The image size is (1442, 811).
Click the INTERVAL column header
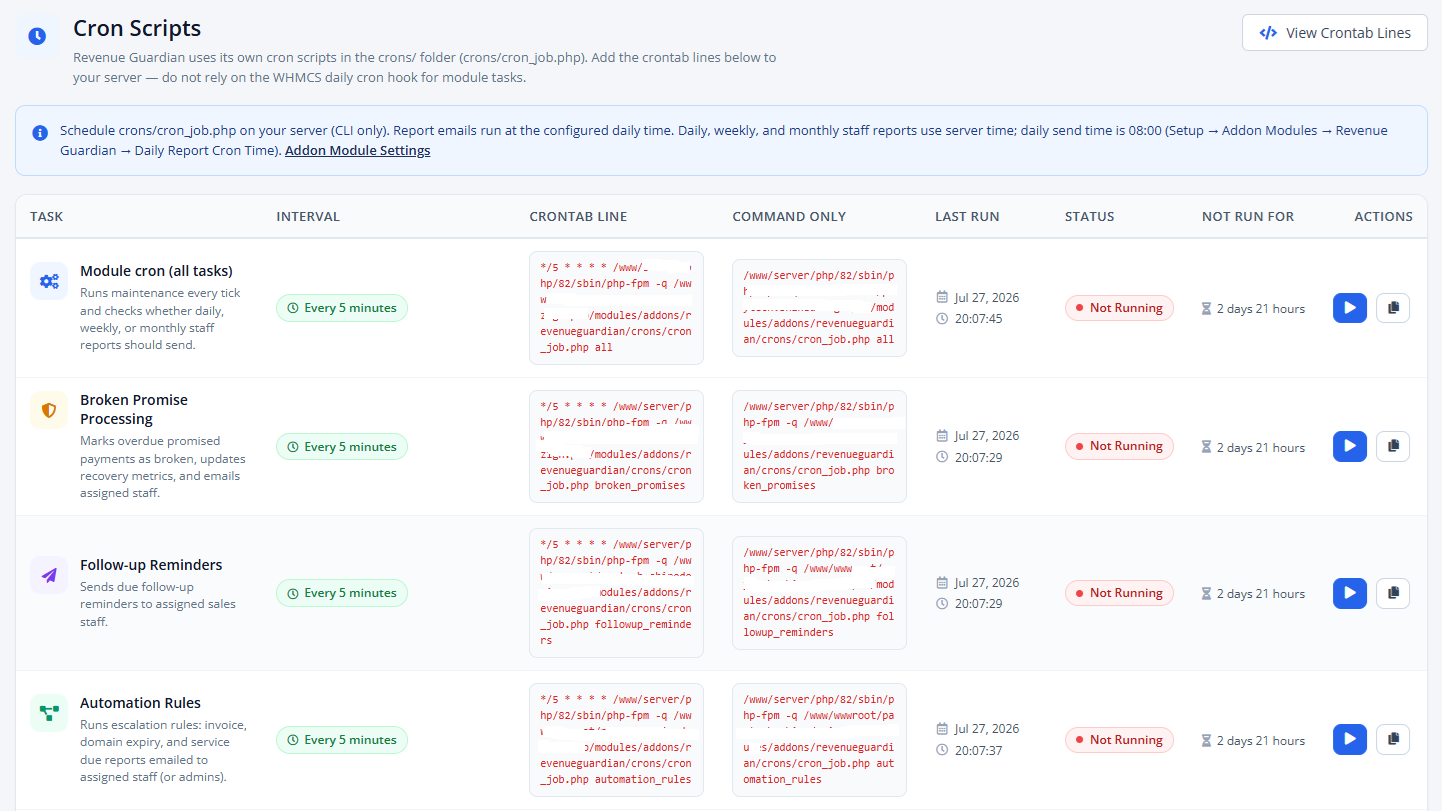pyautogui.click(x=308, y=216)
